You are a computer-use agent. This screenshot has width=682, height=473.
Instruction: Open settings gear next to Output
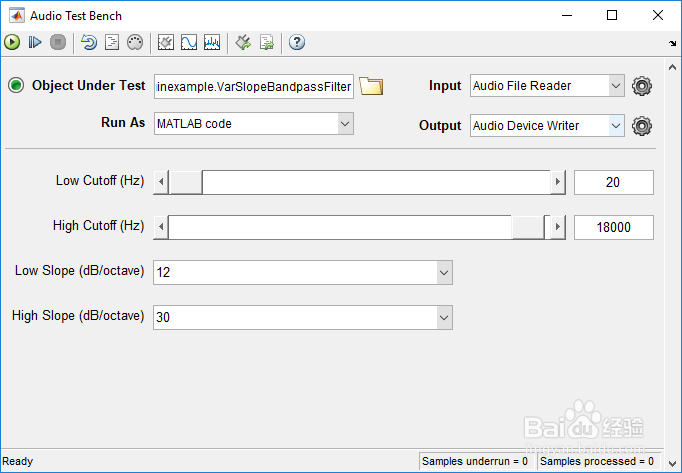pos(643,126)
